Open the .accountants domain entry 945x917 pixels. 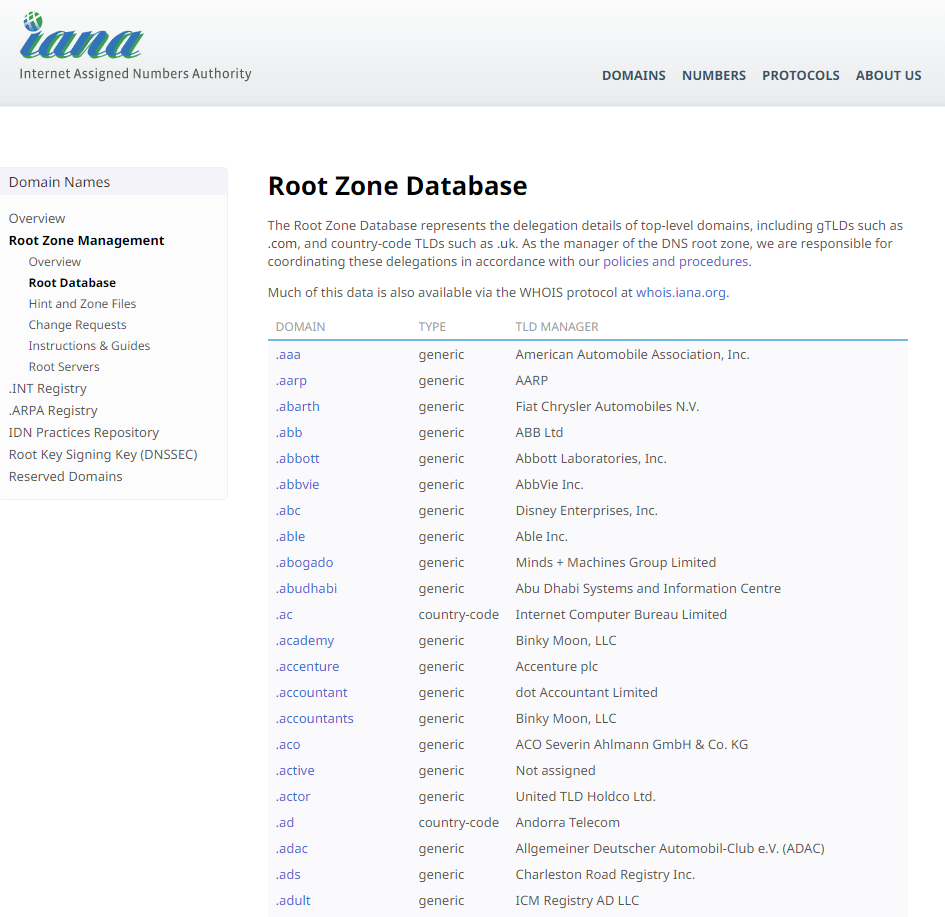tap(315, 719)
